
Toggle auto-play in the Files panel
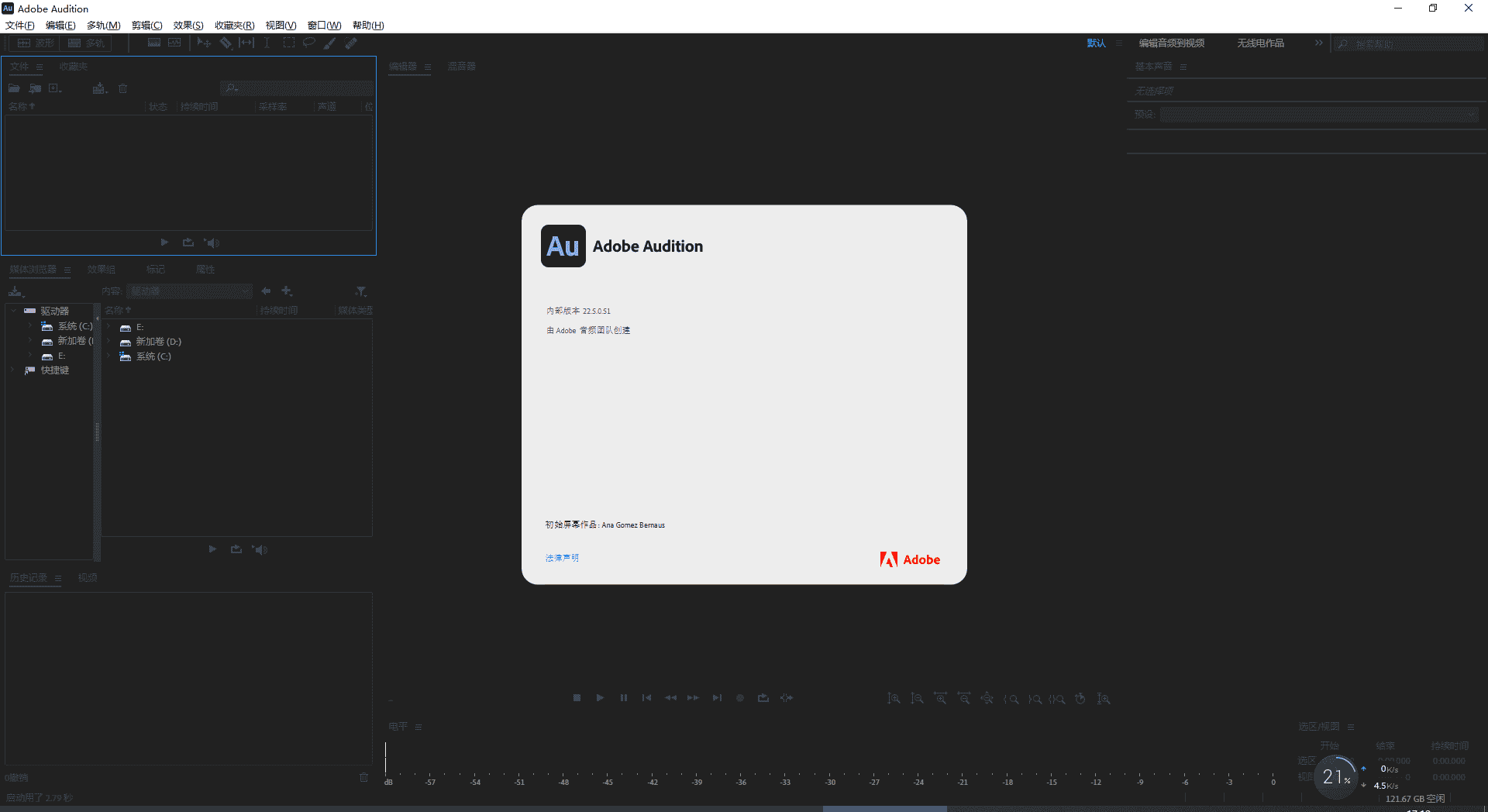(x=212, y=243)
